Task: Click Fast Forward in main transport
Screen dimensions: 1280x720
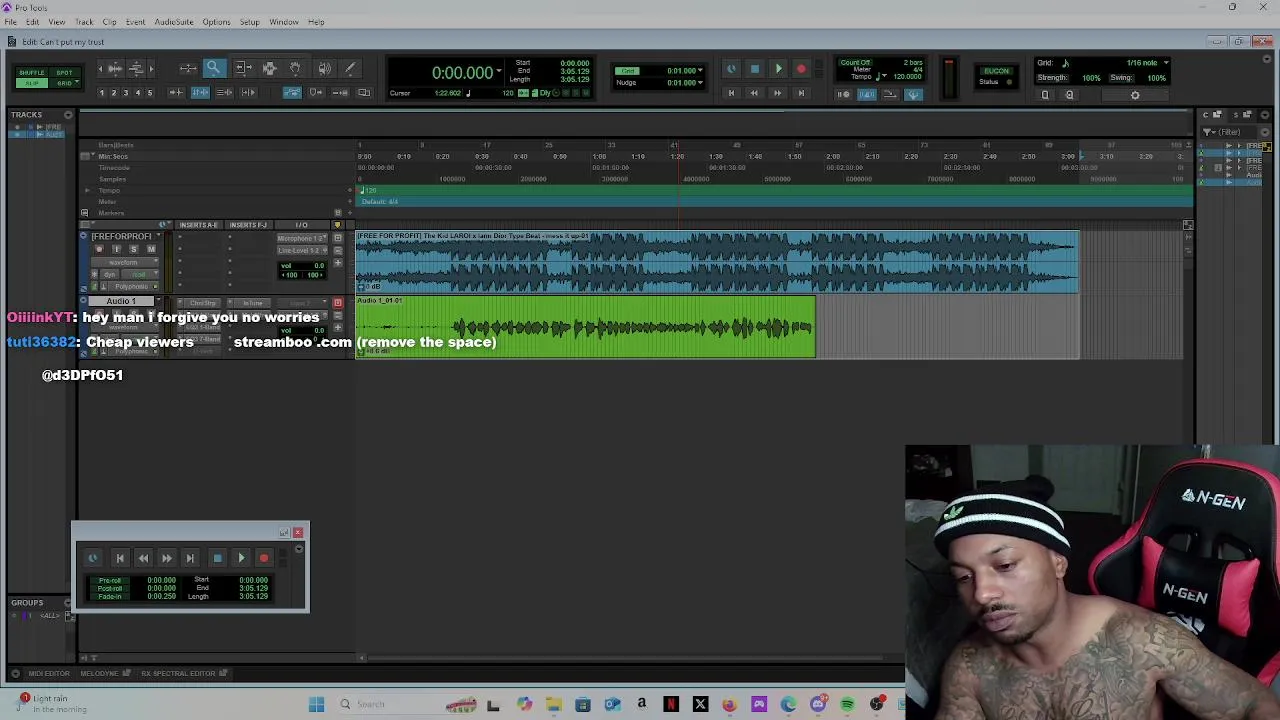Action: [x=777, y=93]
